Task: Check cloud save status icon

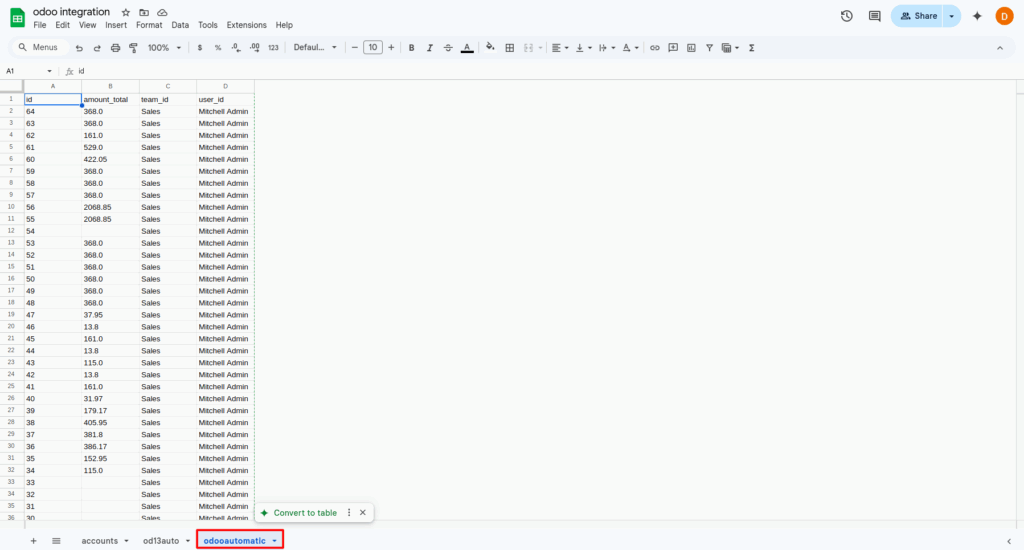Action: pos(162,12)
